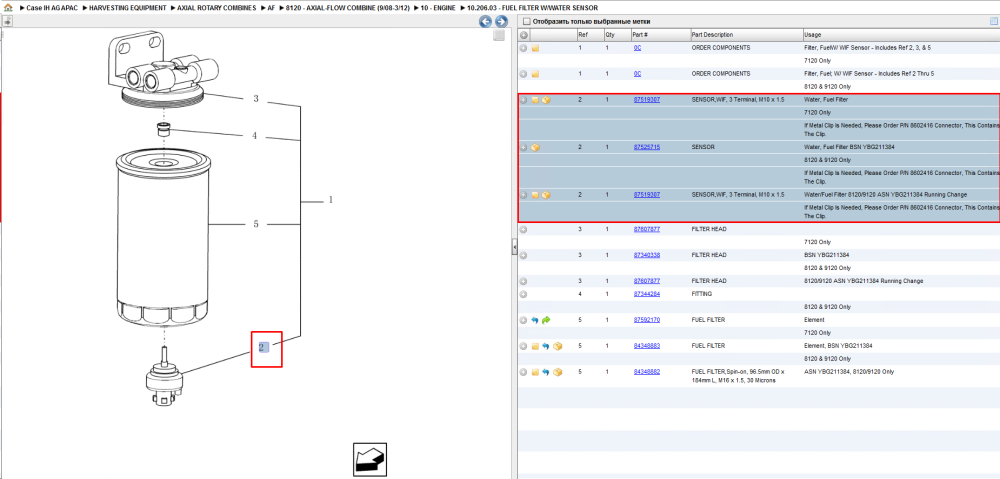Screen dimensions: 1000x479
Task: Open the package icon for part 84348883
Action: coord(557,346)
